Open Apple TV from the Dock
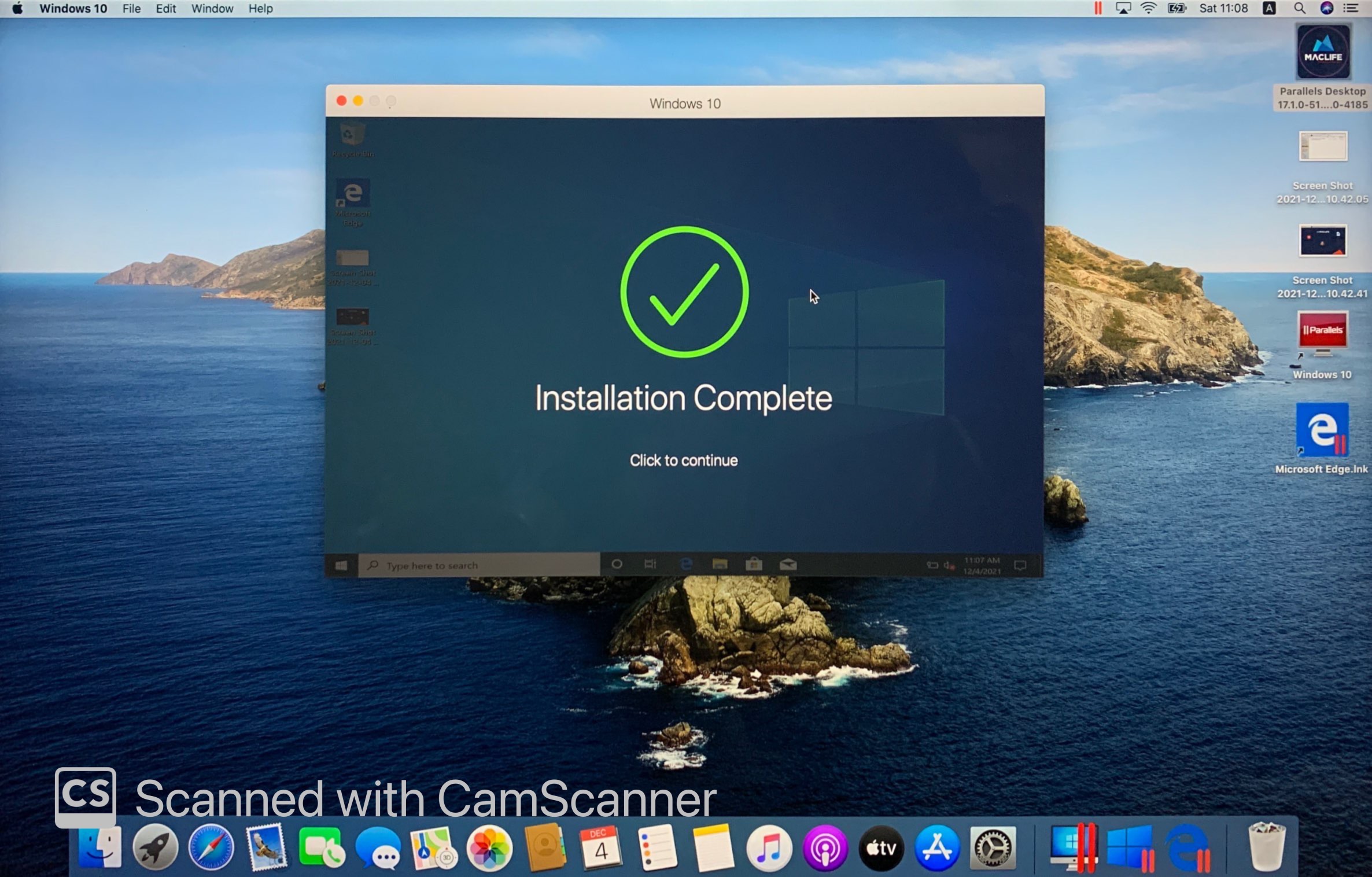Image resolution: width=1372 pixels, height=877 pixels. [881, 849]
